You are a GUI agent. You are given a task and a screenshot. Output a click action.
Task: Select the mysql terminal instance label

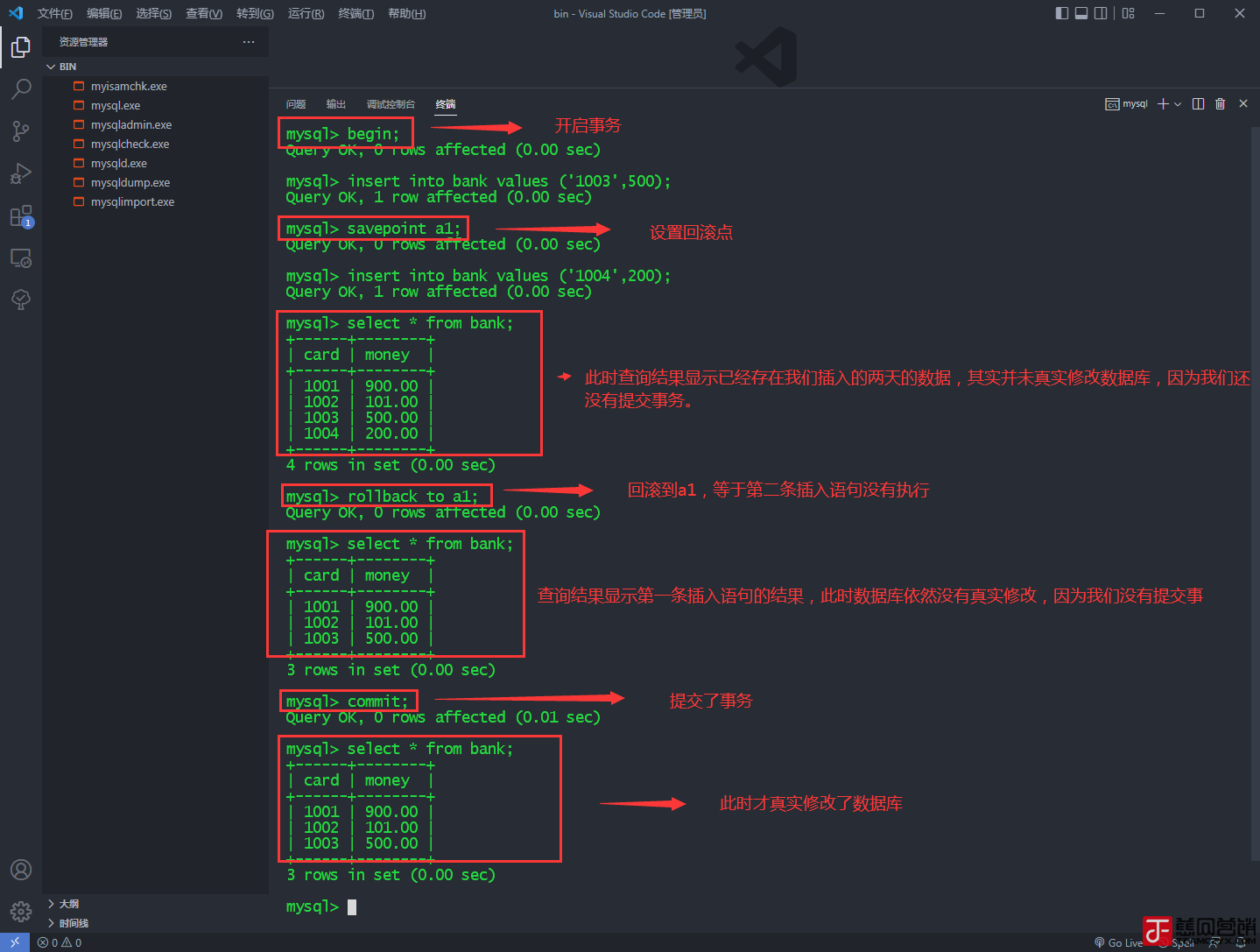coord(1127,103)
